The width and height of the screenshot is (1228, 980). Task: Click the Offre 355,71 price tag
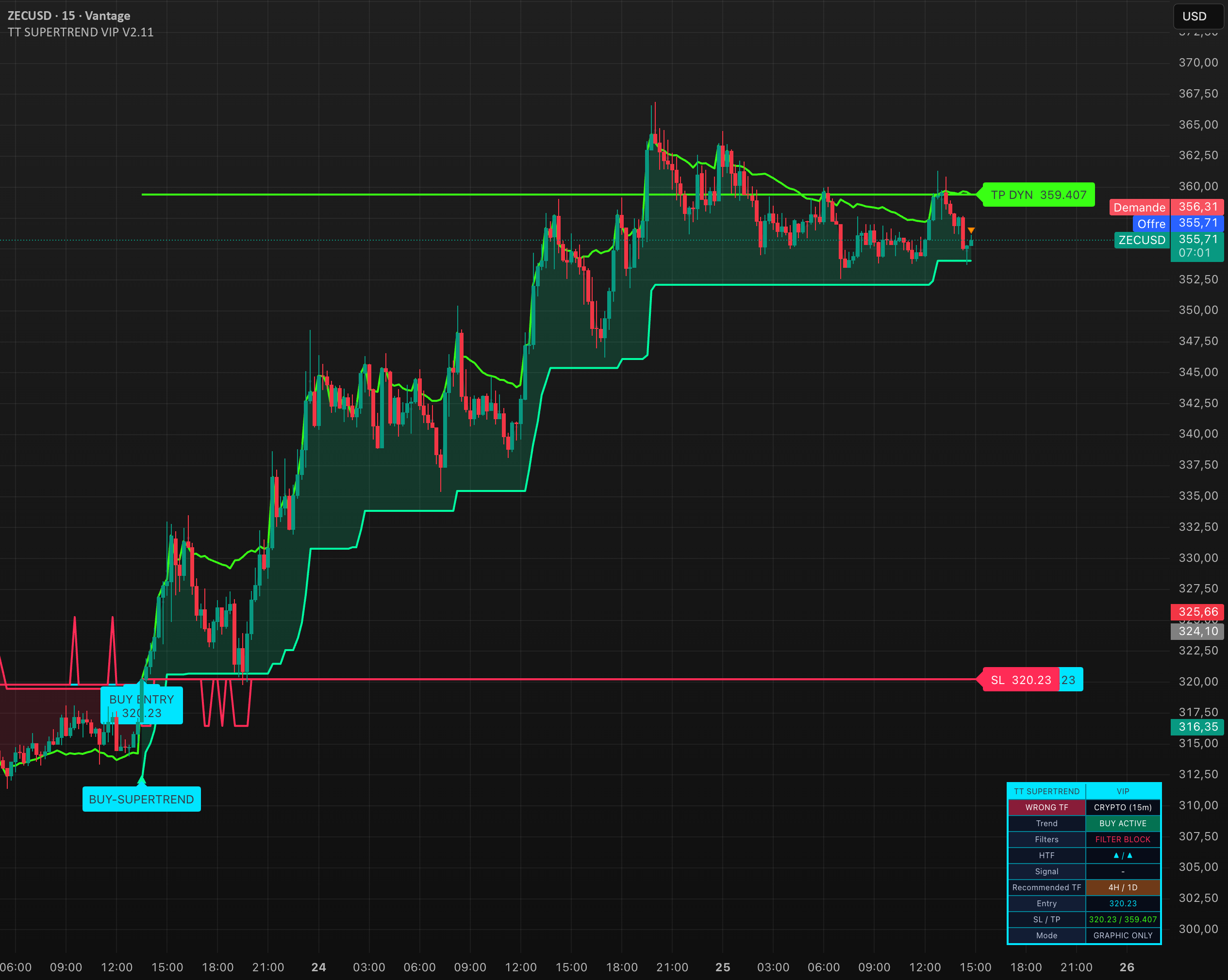[1178, 223]
